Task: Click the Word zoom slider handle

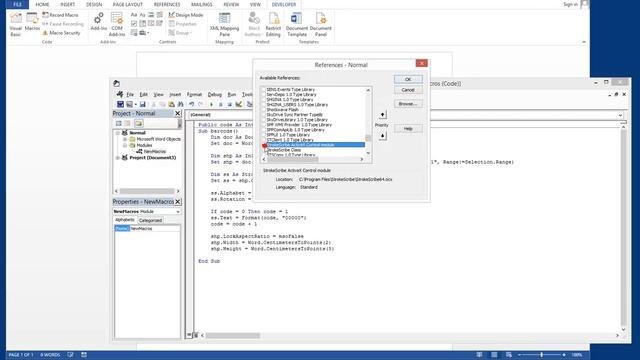Action: point(542,355)
